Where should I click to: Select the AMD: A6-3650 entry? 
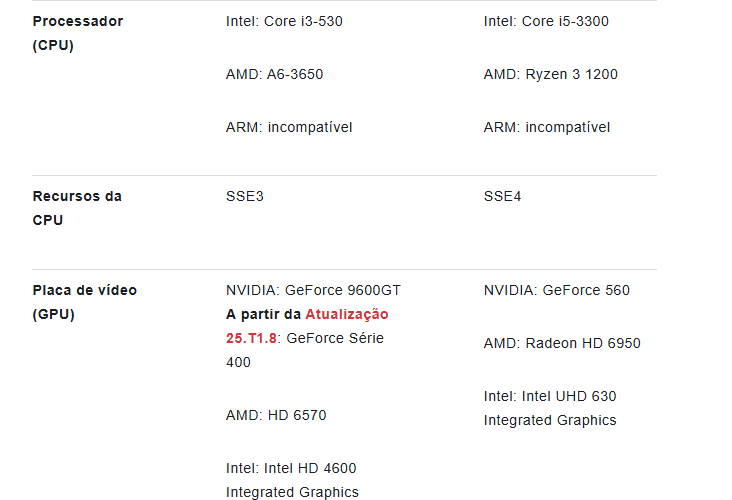274,74
